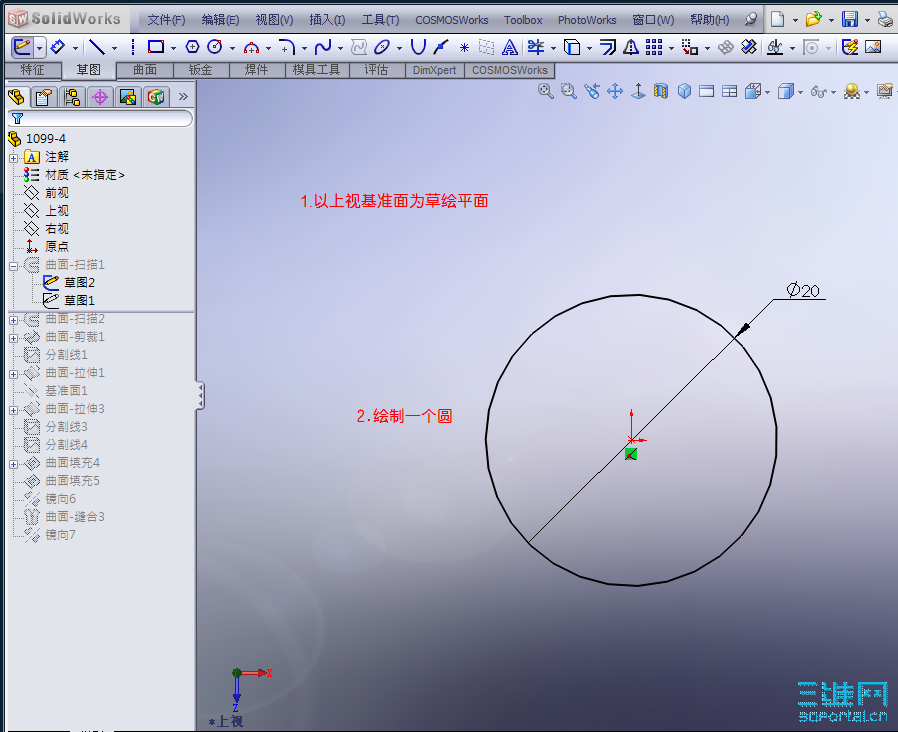Select the Line sketch tool
Image resolution: width=898 pixels, height=732 pixels.
[x=97, y=47]
